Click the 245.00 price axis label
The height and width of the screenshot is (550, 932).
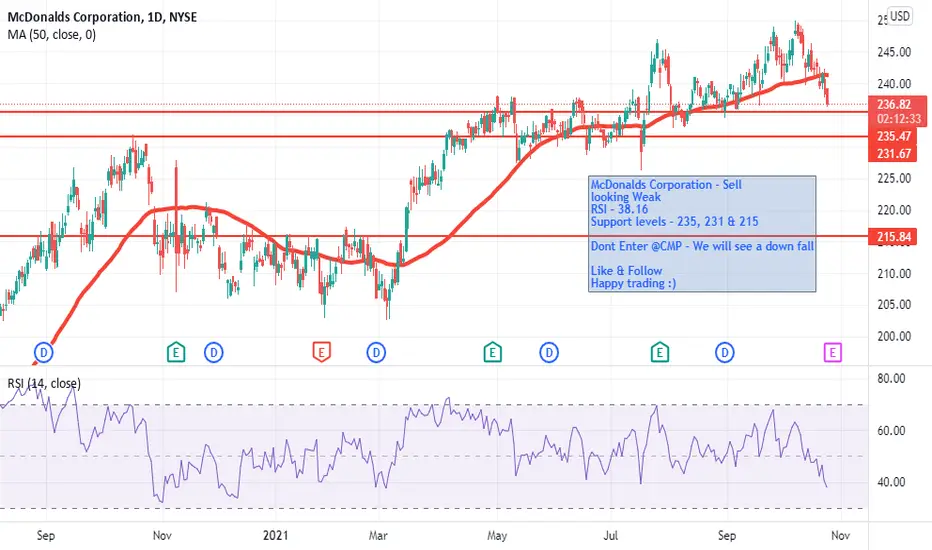pyautogui.click(x=894, y=52)
